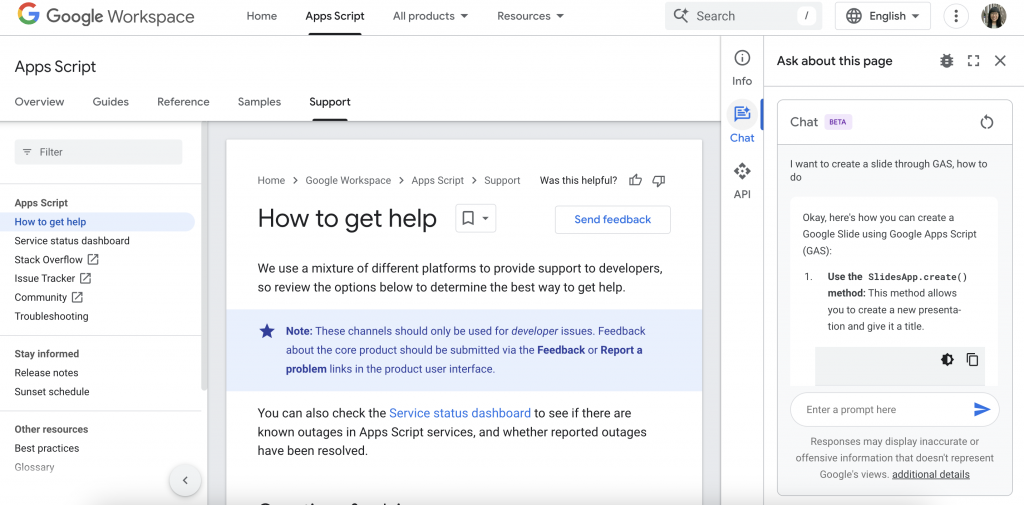Collapse the sidebar with chevron button
This screenshot has width=1024, height=505.
pos(185,481)
